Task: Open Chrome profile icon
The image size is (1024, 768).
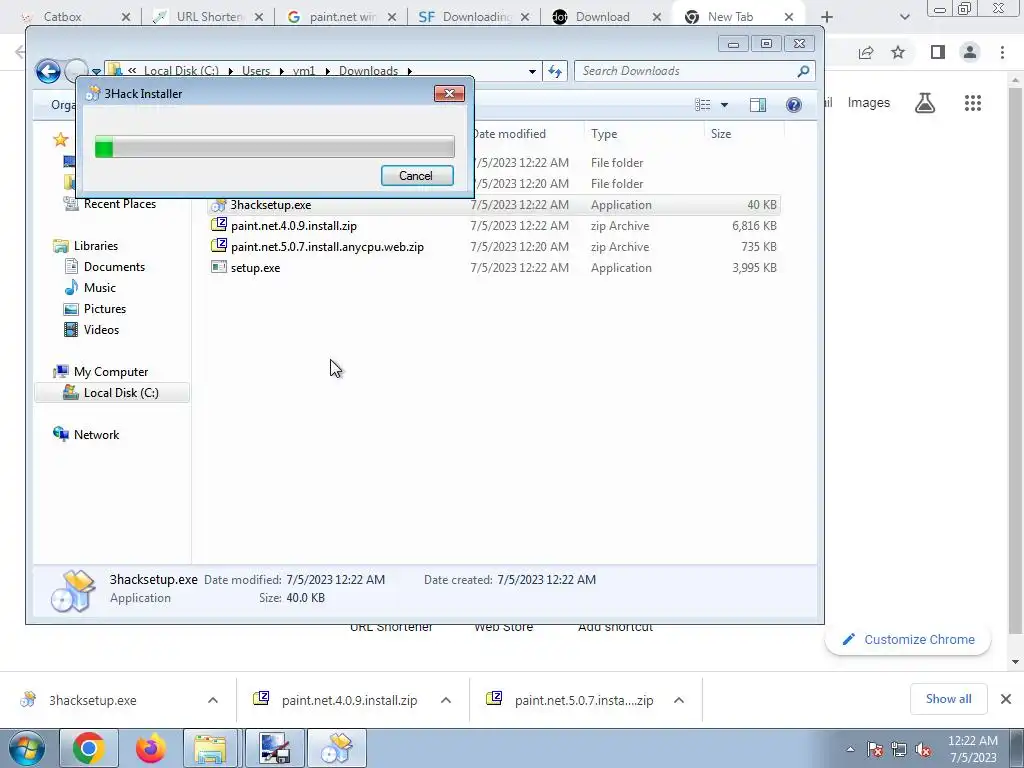Action: [970, 52]
